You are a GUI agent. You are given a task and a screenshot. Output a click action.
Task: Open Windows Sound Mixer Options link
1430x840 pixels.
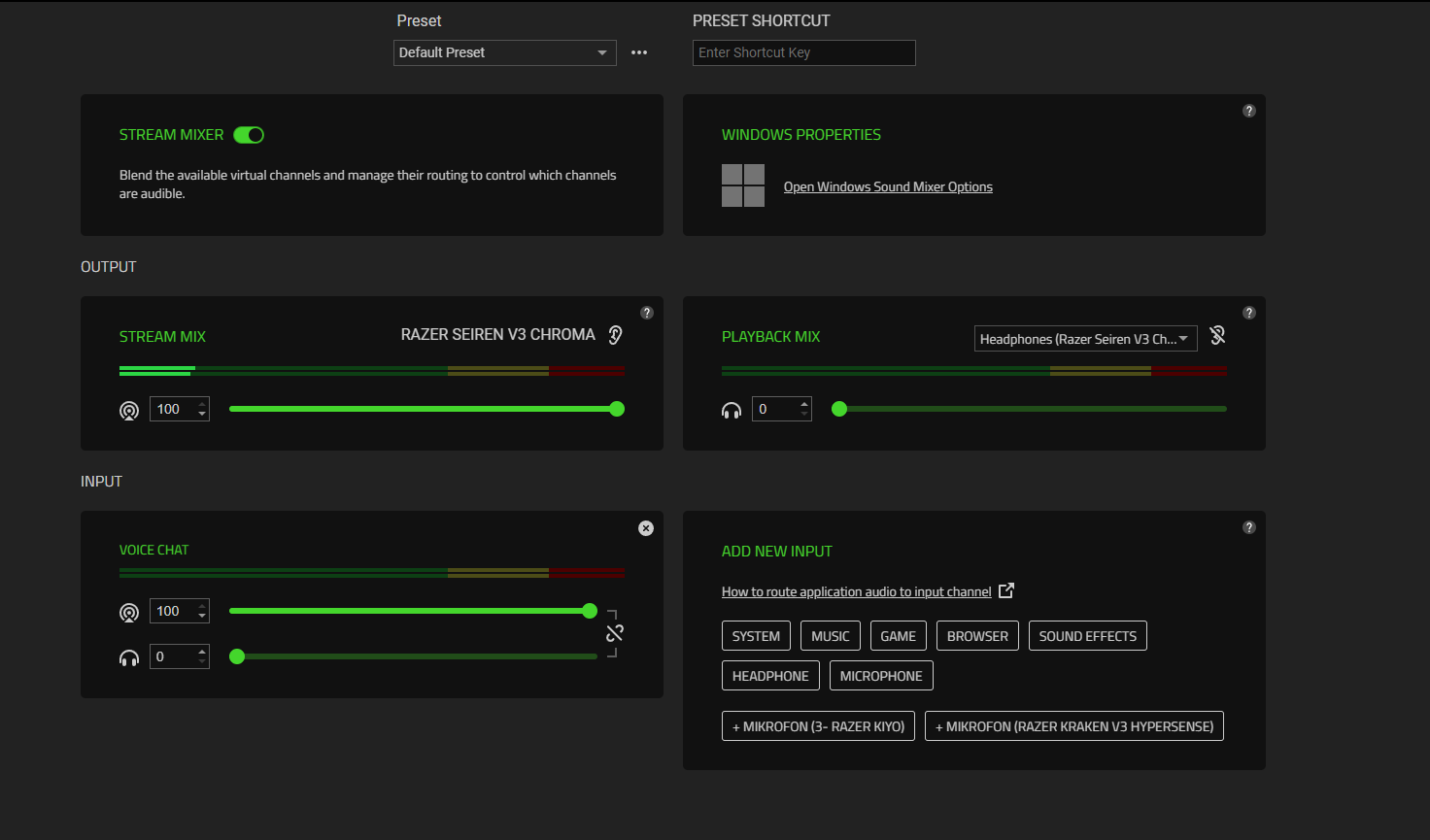[x=888, y=186]
